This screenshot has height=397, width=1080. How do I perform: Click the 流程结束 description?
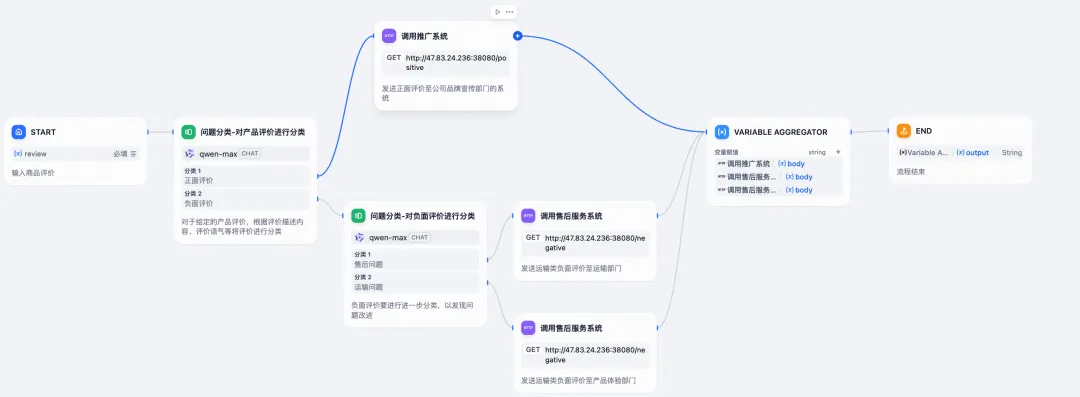coord(911,172)
